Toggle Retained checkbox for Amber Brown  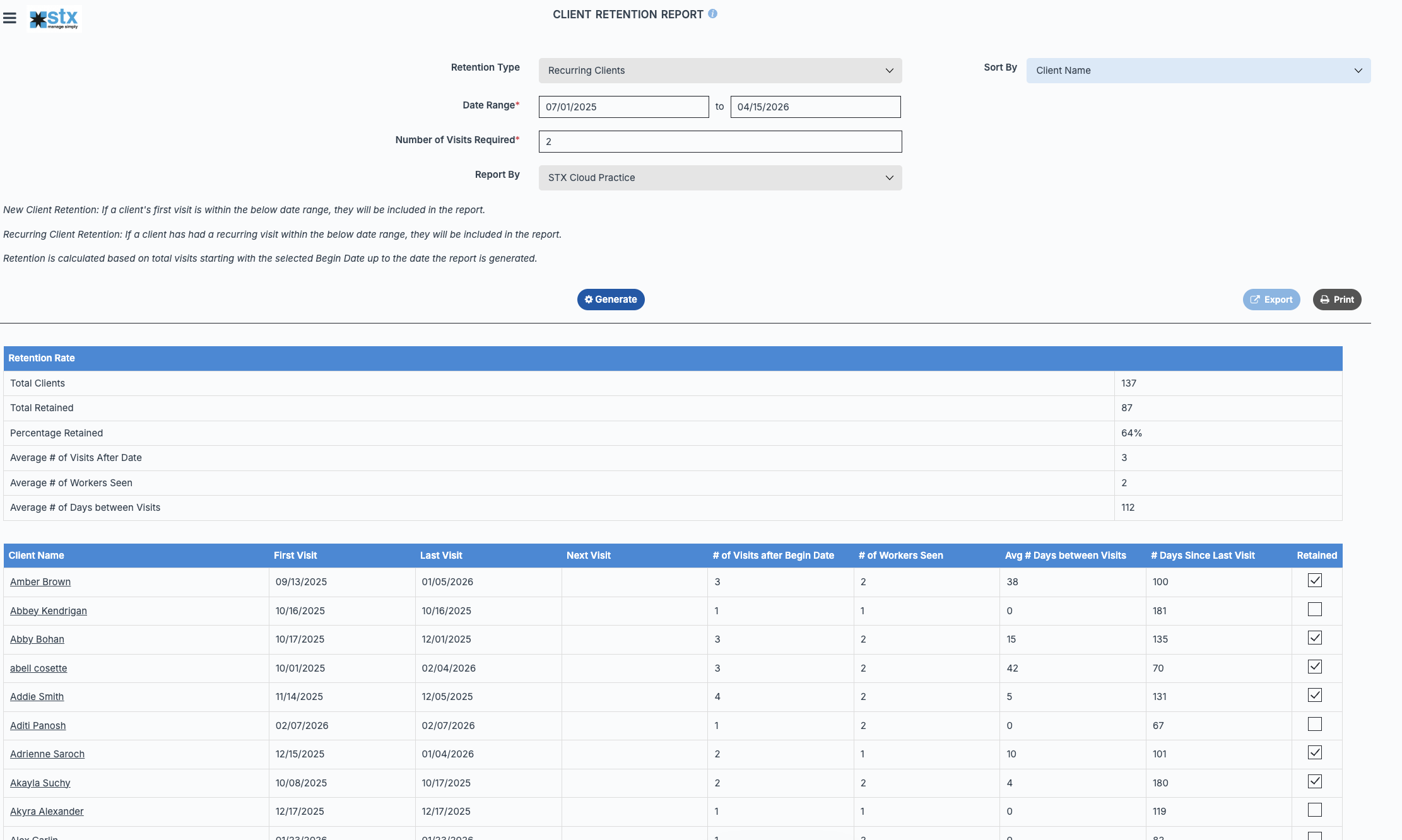point(1314,580)
